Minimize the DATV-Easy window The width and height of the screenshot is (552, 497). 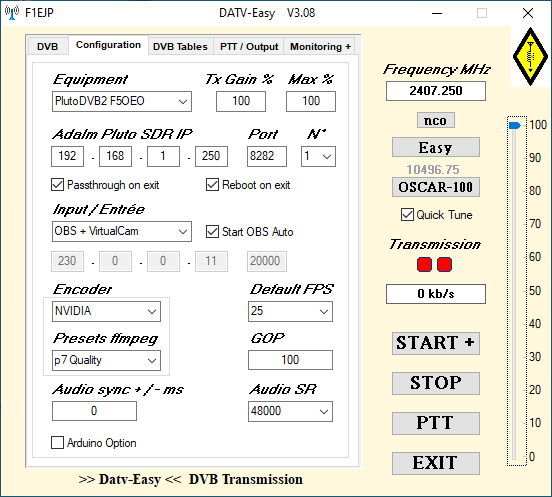pyautogui.click(x=437, y=13)
